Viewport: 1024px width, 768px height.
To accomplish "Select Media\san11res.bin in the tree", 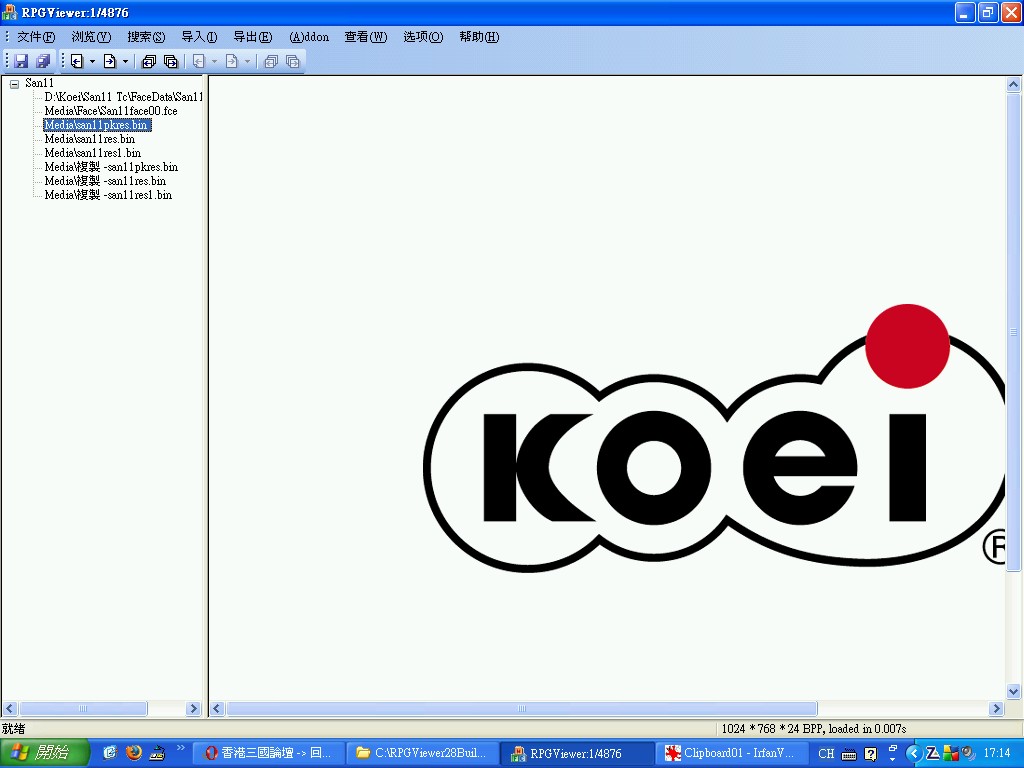I will tap(90, 139).
